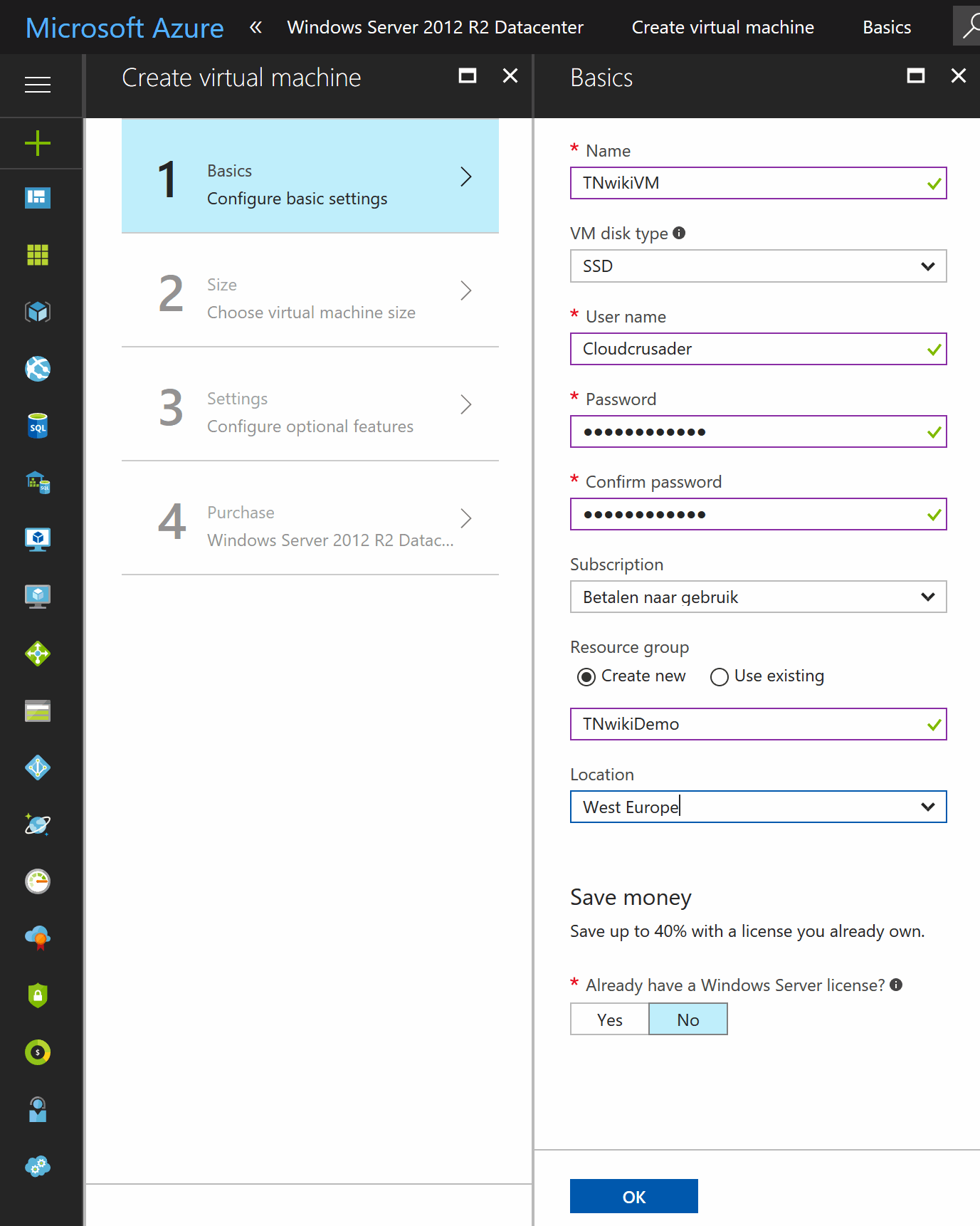Image resolution: width=980 pixels, height=1226 pixels.
Task: Open All resources grid icon
Action: pos(38,255)
